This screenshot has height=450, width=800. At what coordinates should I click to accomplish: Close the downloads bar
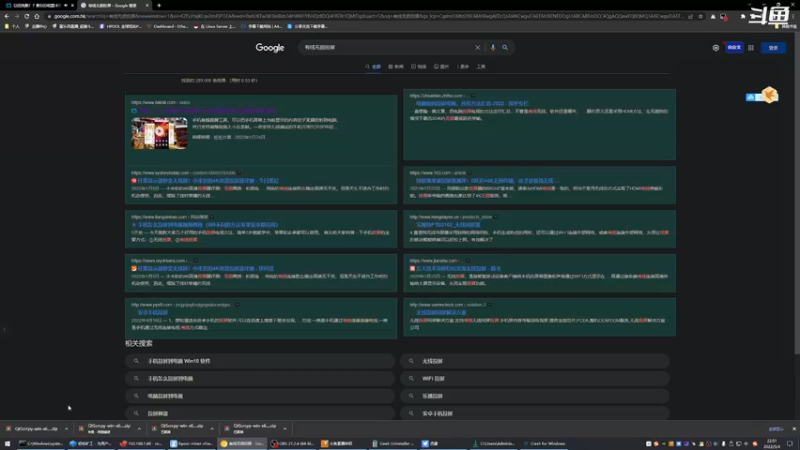coord(794,429)
